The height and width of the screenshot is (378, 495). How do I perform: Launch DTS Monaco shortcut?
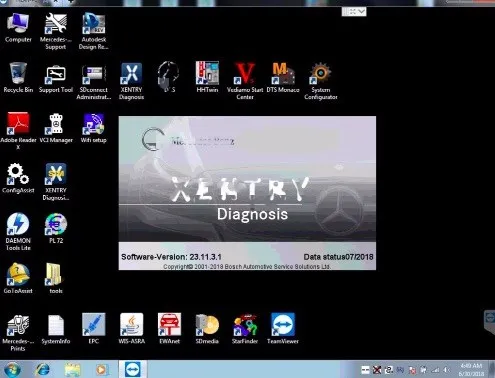coord(283,77)
